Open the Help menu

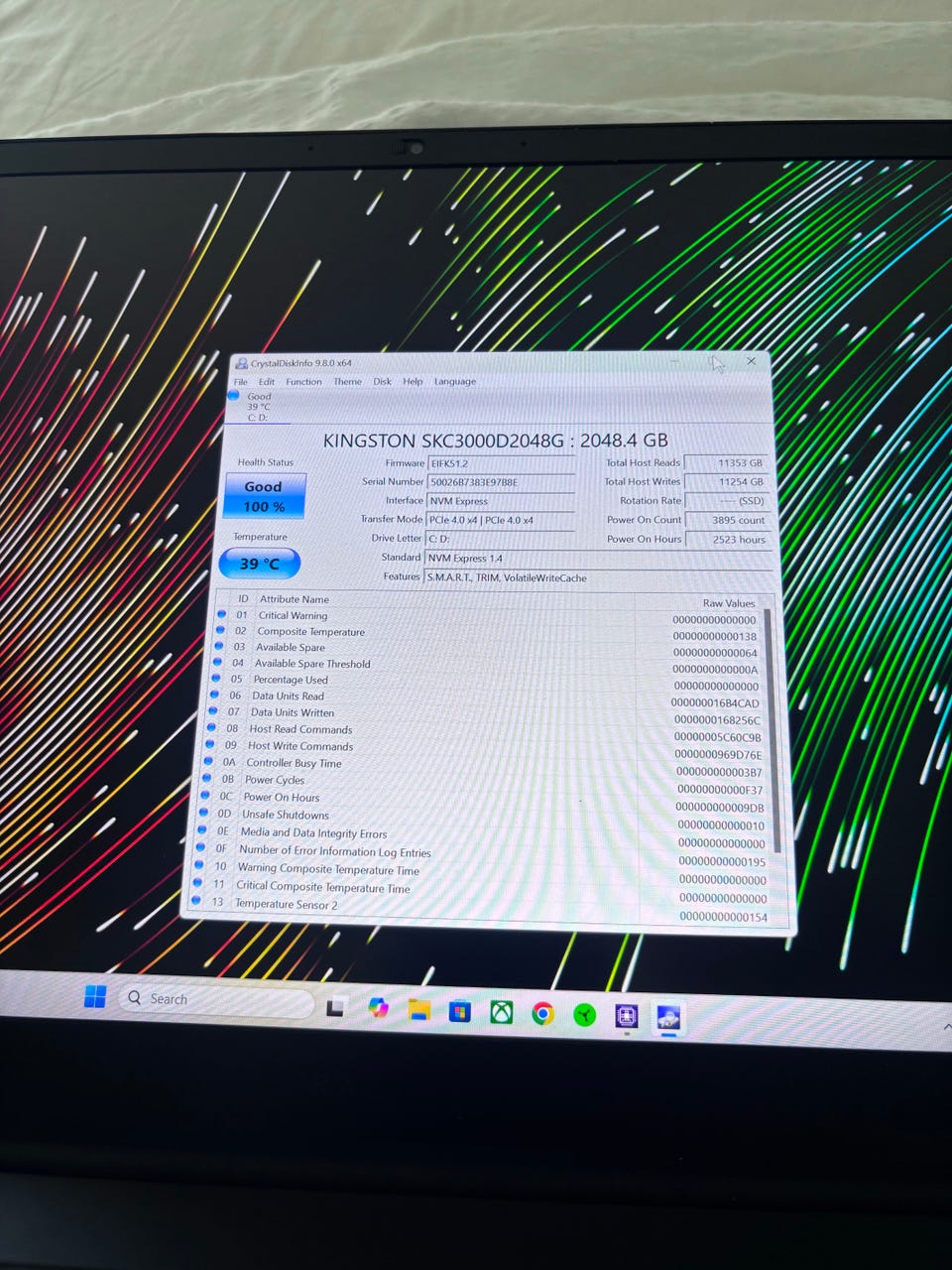(413, 381)
